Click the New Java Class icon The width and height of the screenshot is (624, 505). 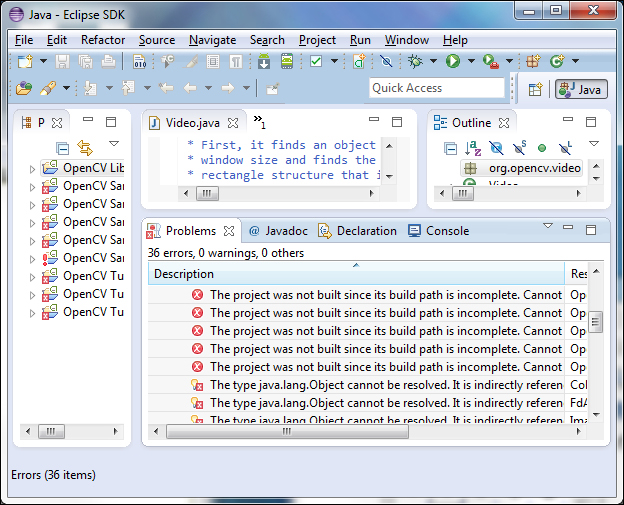[557, 61]
